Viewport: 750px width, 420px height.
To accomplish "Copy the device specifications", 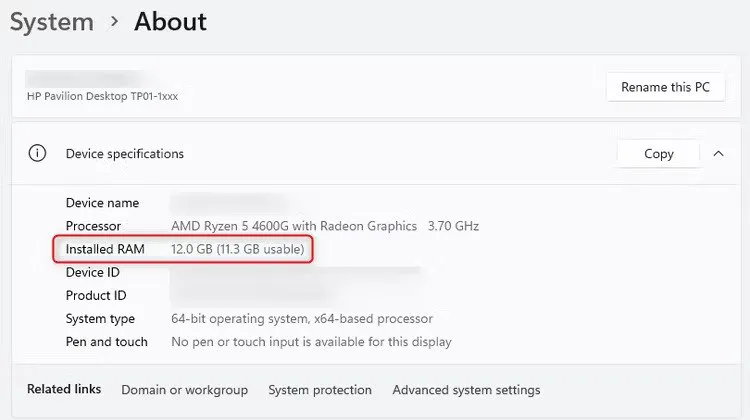I will click(658, 154).
